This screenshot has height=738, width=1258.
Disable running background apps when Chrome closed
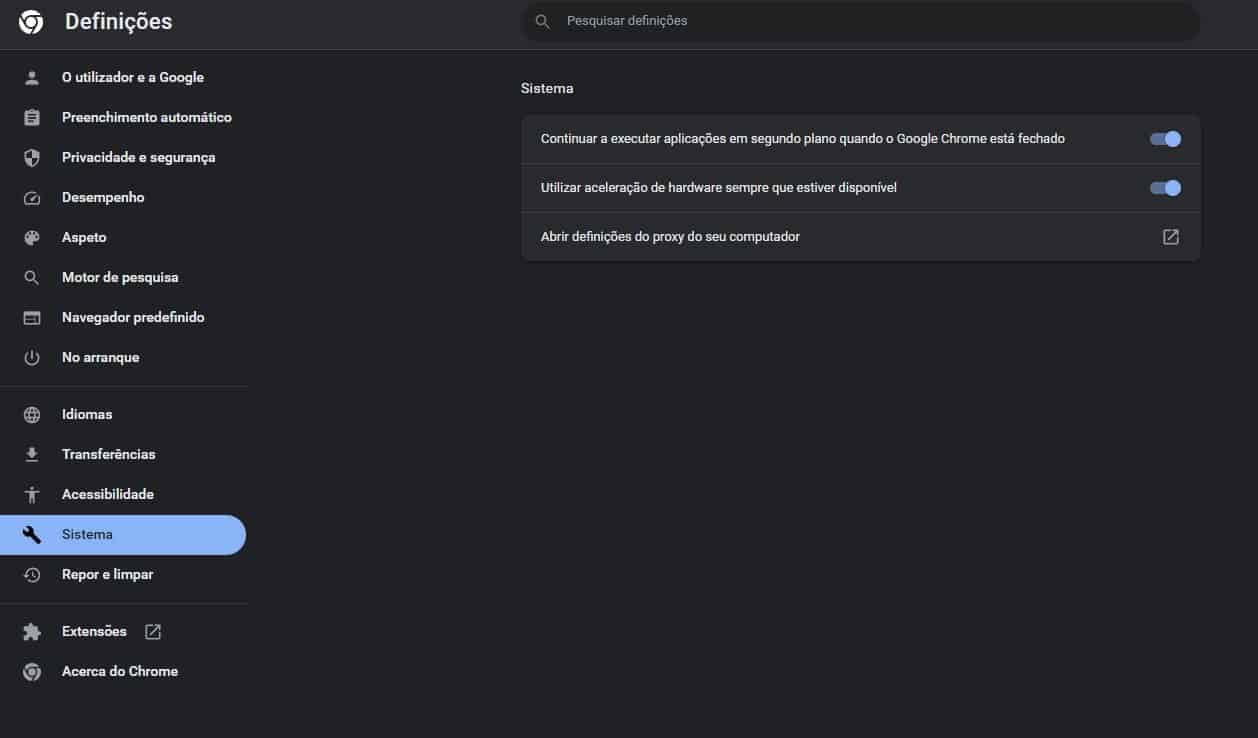[x=1165, y=139]
